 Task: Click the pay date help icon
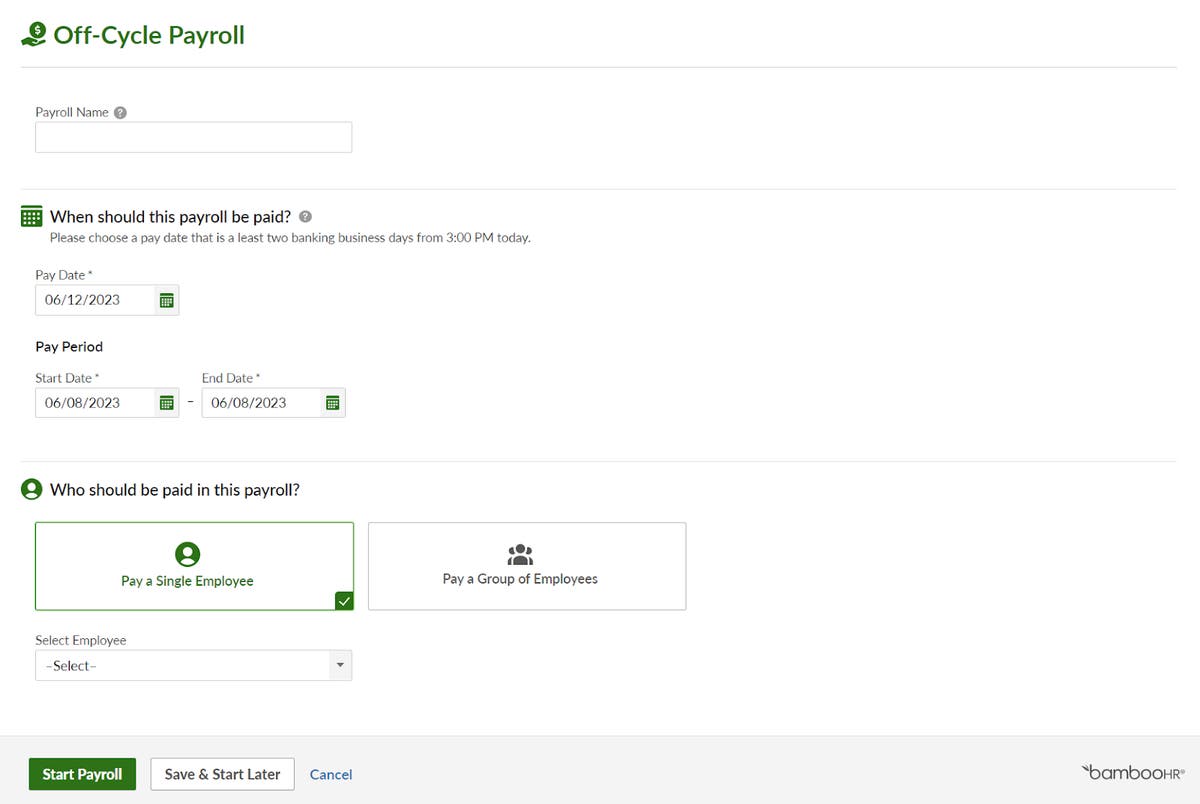[304, 216]
